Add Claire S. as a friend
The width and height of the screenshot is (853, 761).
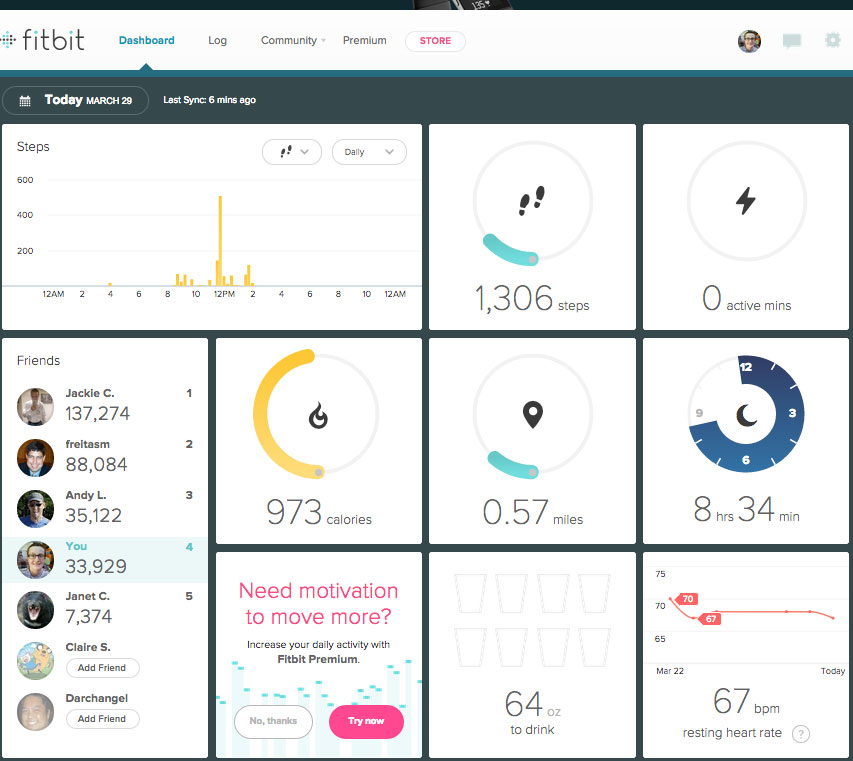pyautogui.click(x=102, y=667)
